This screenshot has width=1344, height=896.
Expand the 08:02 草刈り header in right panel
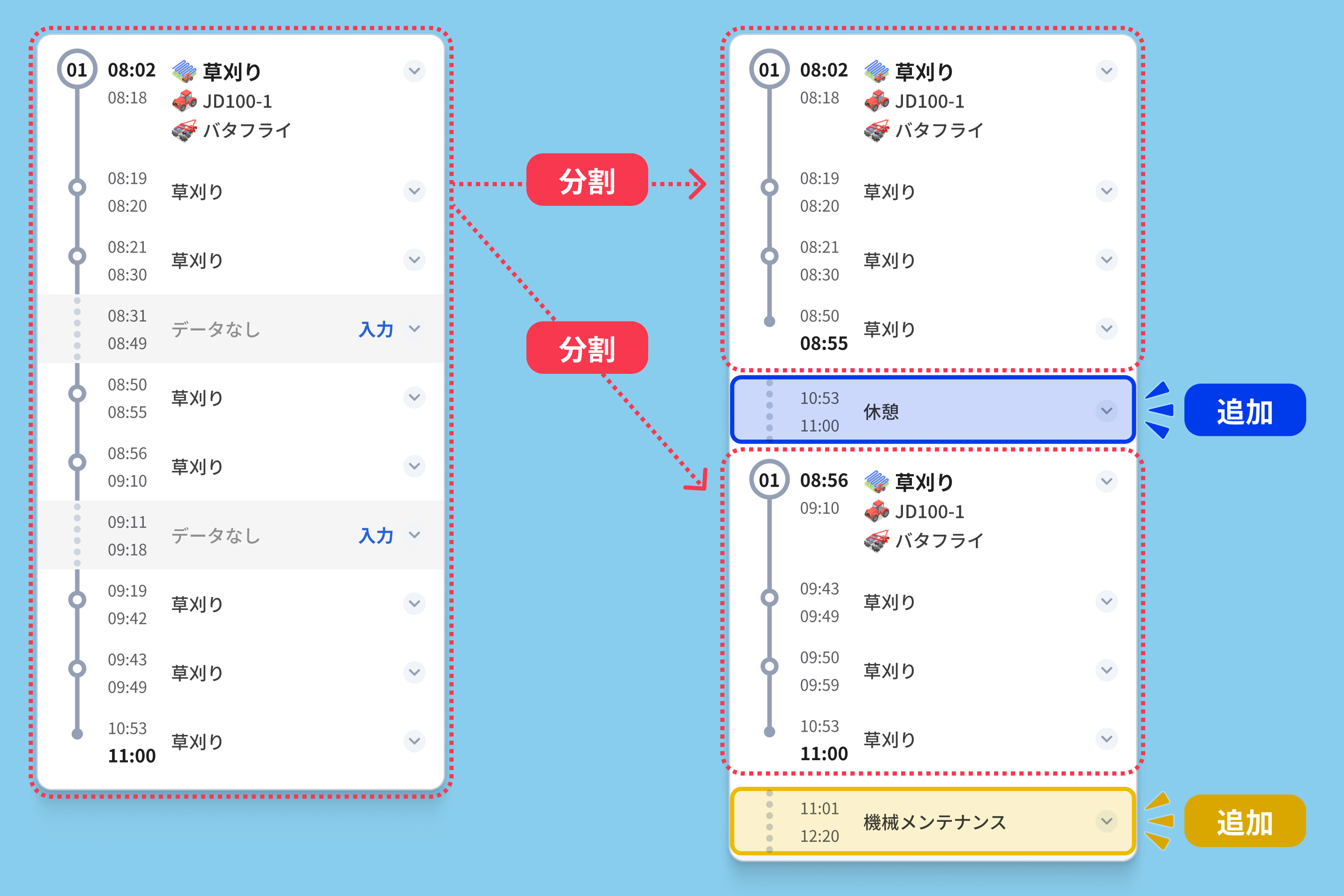pos(1107,71)
